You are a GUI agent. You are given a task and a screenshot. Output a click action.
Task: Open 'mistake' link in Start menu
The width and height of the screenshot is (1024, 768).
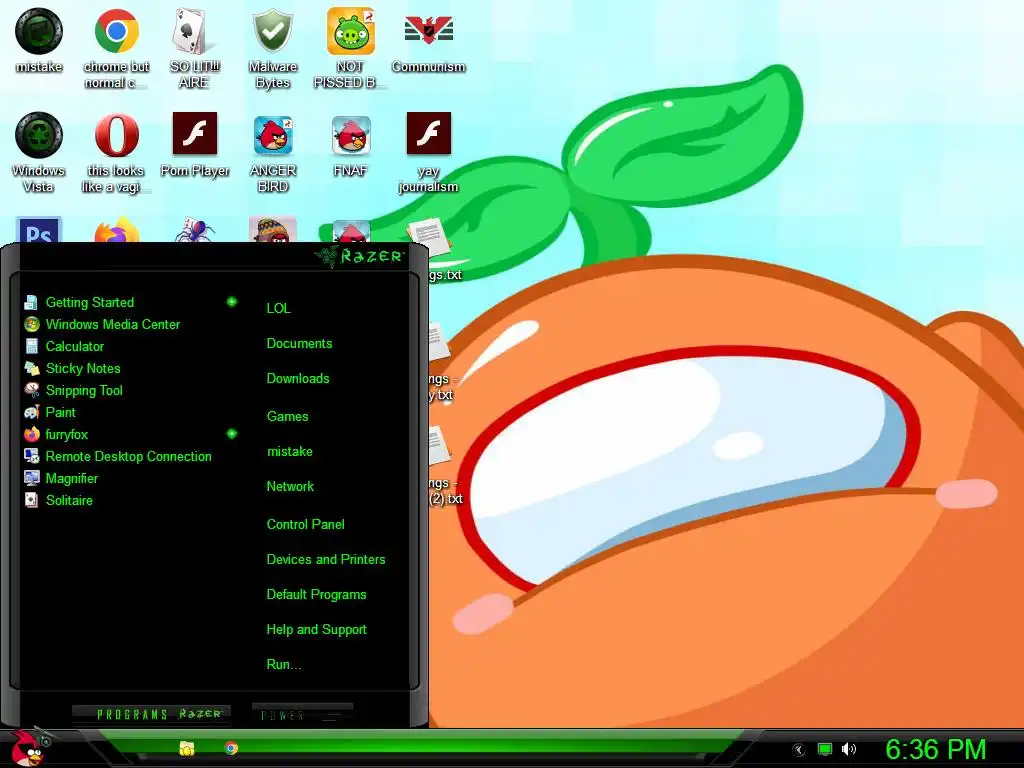point(289,451)
